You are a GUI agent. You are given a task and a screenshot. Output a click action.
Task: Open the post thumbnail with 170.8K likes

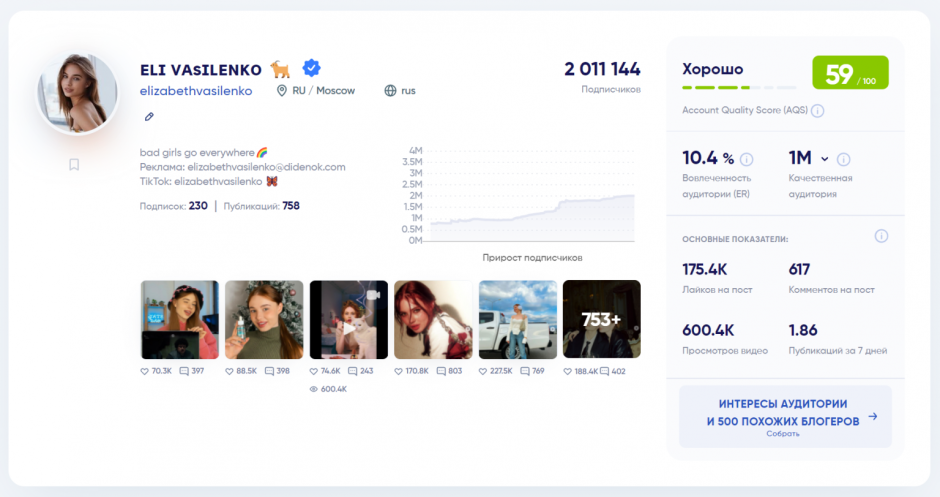pyautogui.click(x=433, y=320)
